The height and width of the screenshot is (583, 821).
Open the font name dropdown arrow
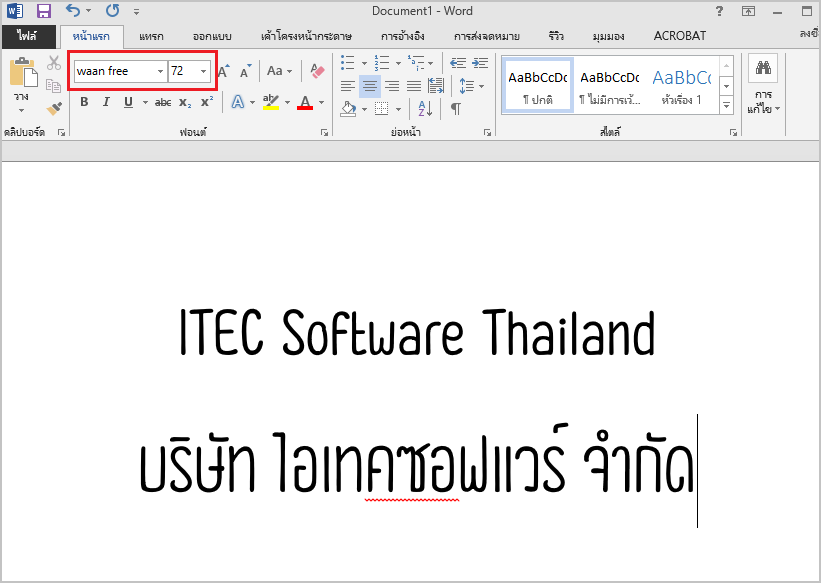161,71
